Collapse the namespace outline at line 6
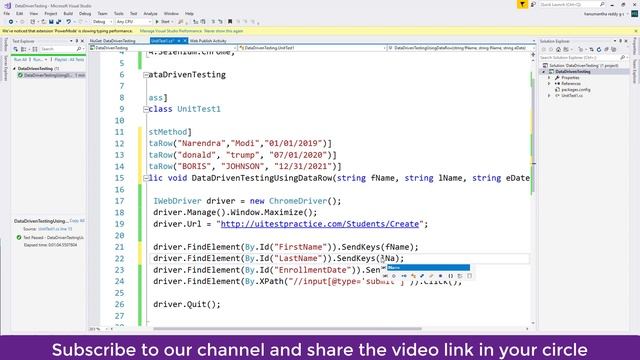This screenshot has width=640, height=360. pos(146,75)
